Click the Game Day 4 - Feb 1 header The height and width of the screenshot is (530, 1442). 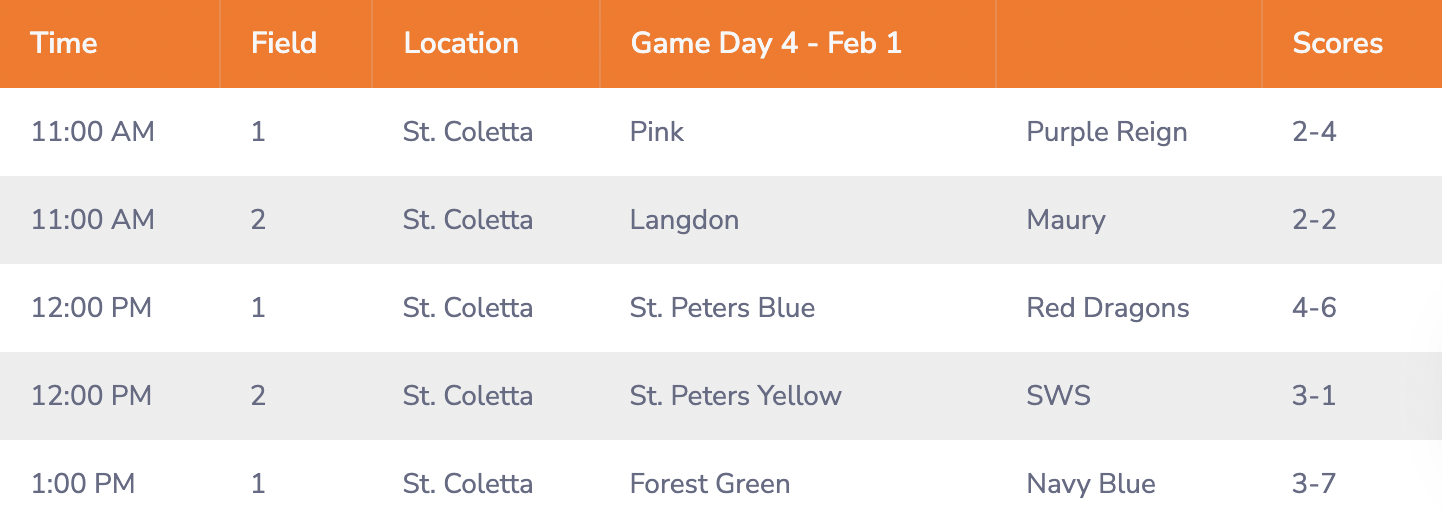point(766,44)
